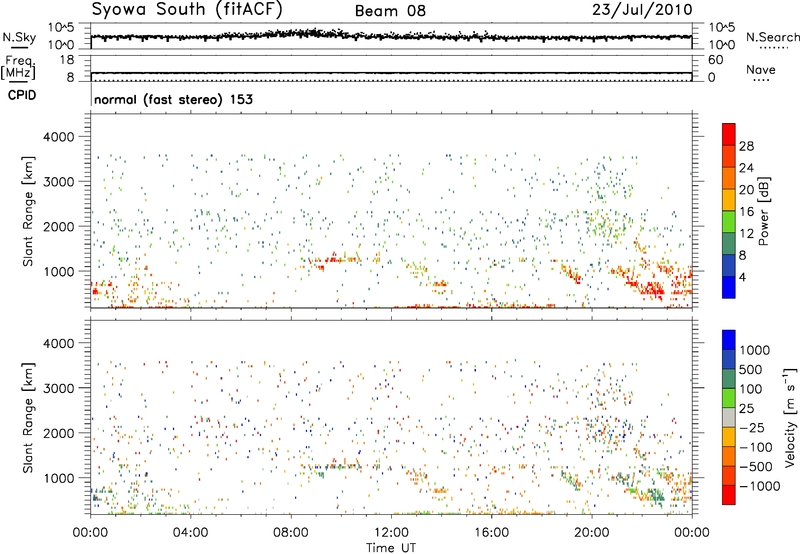Click the 'Freq. [MHz]' axis label
Viewport: 800px width, 554px height.
(x=19, y=68)
